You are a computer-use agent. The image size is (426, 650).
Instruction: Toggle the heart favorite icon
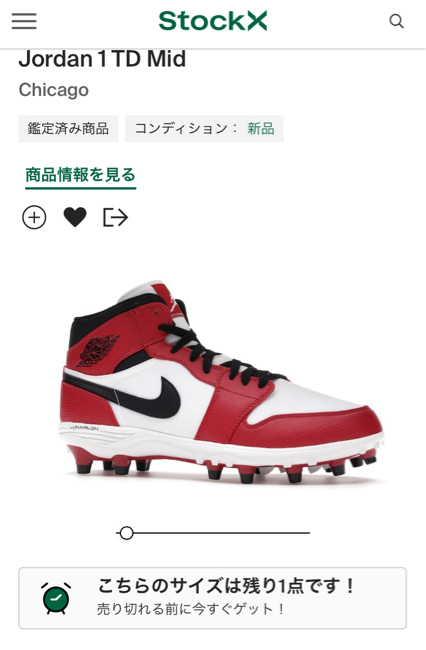75,217
